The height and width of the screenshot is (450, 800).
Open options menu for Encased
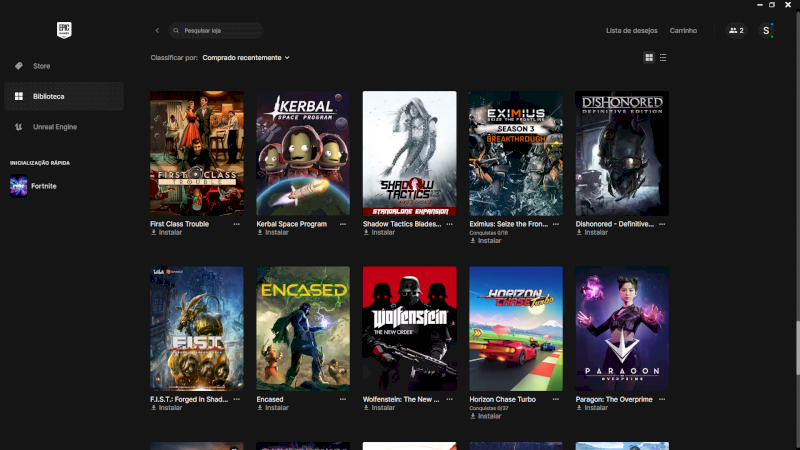point(343,399)
